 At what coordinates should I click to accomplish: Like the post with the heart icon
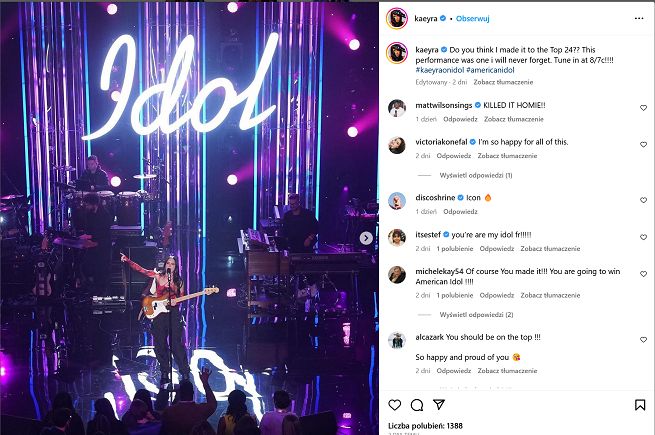point(395,405)
